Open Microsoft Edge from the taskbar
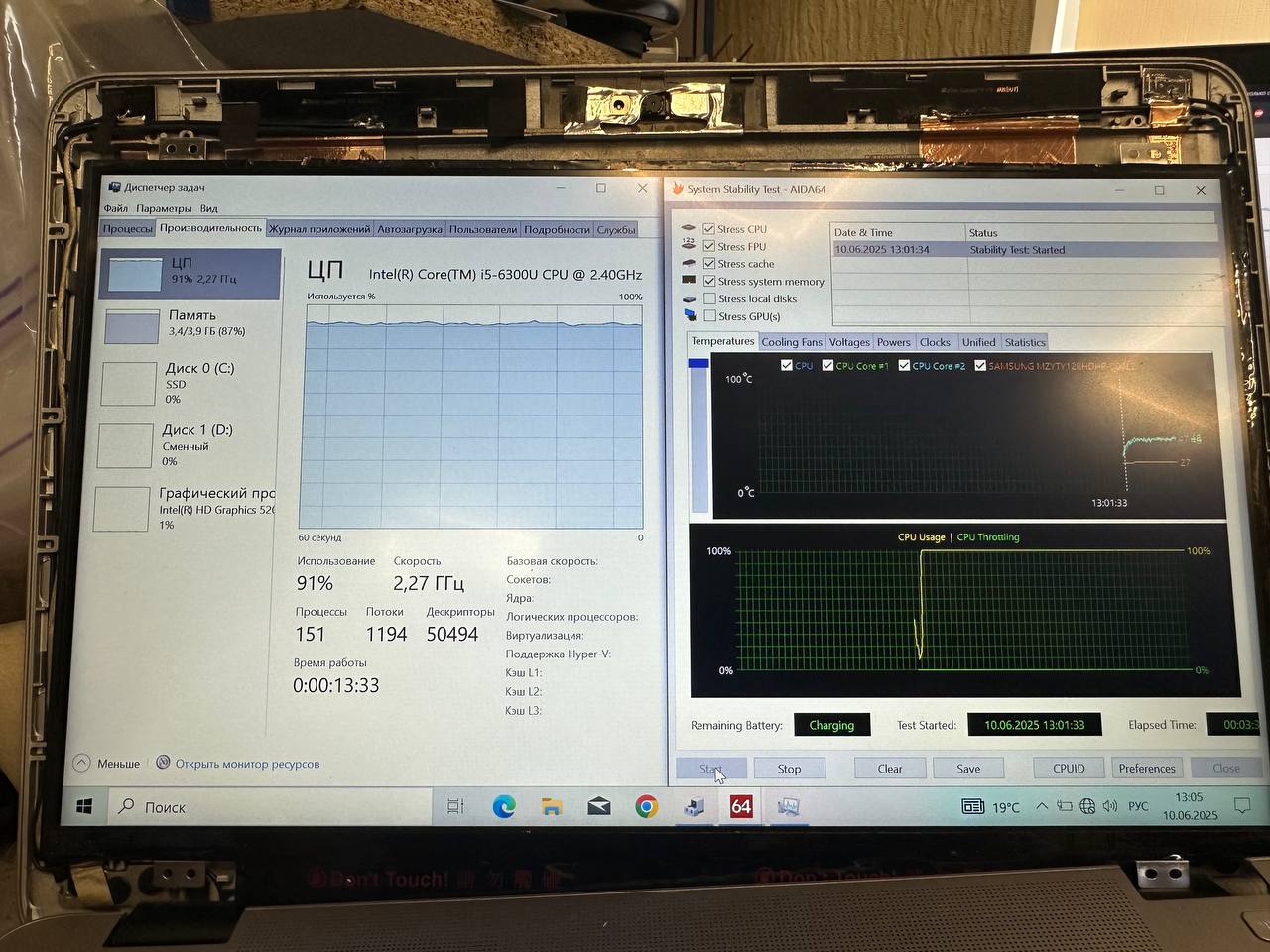The width and height of the screenshot is (1270, 952). pos(504,807)
